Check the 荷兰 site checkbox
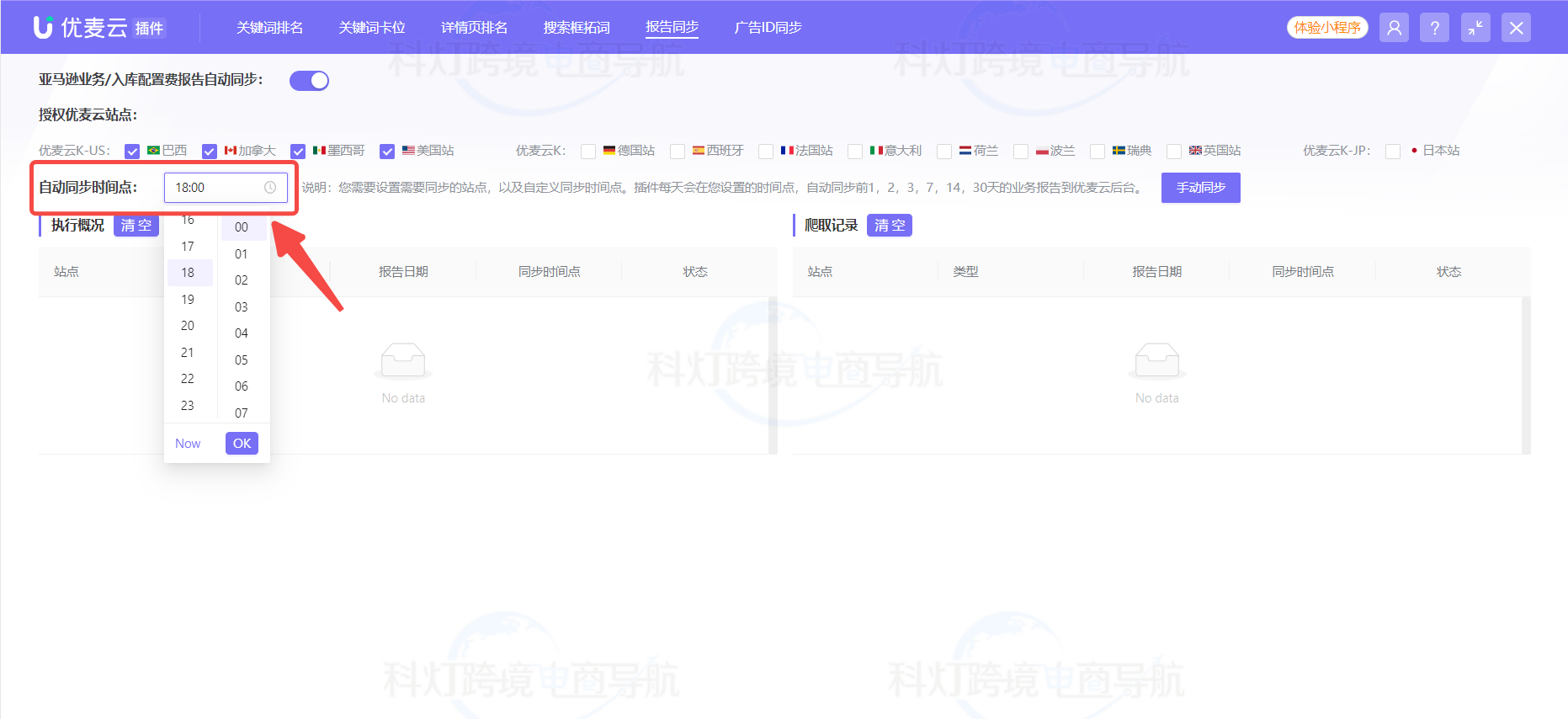The width and height of the screenshot is (1568, 719). pos(944,152)
